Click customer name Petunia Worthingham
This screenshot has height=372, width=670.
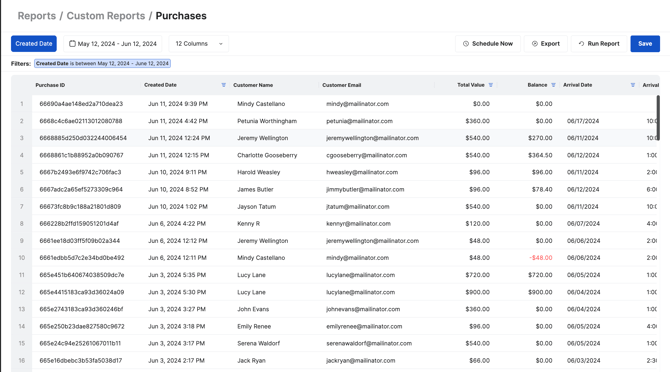267,121
